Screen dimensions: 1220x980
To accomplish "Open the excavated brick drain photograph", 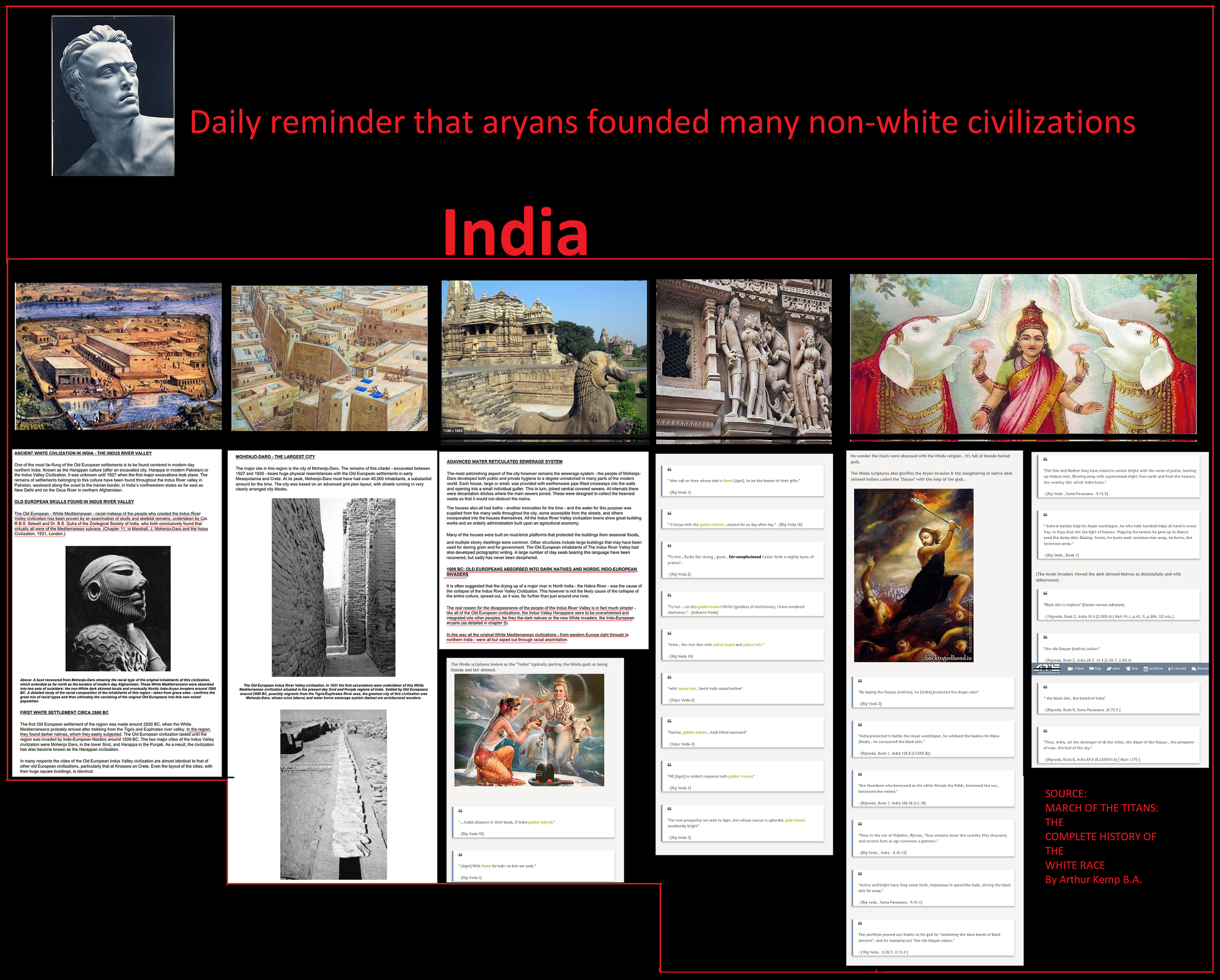I will (x=333, y=794).
